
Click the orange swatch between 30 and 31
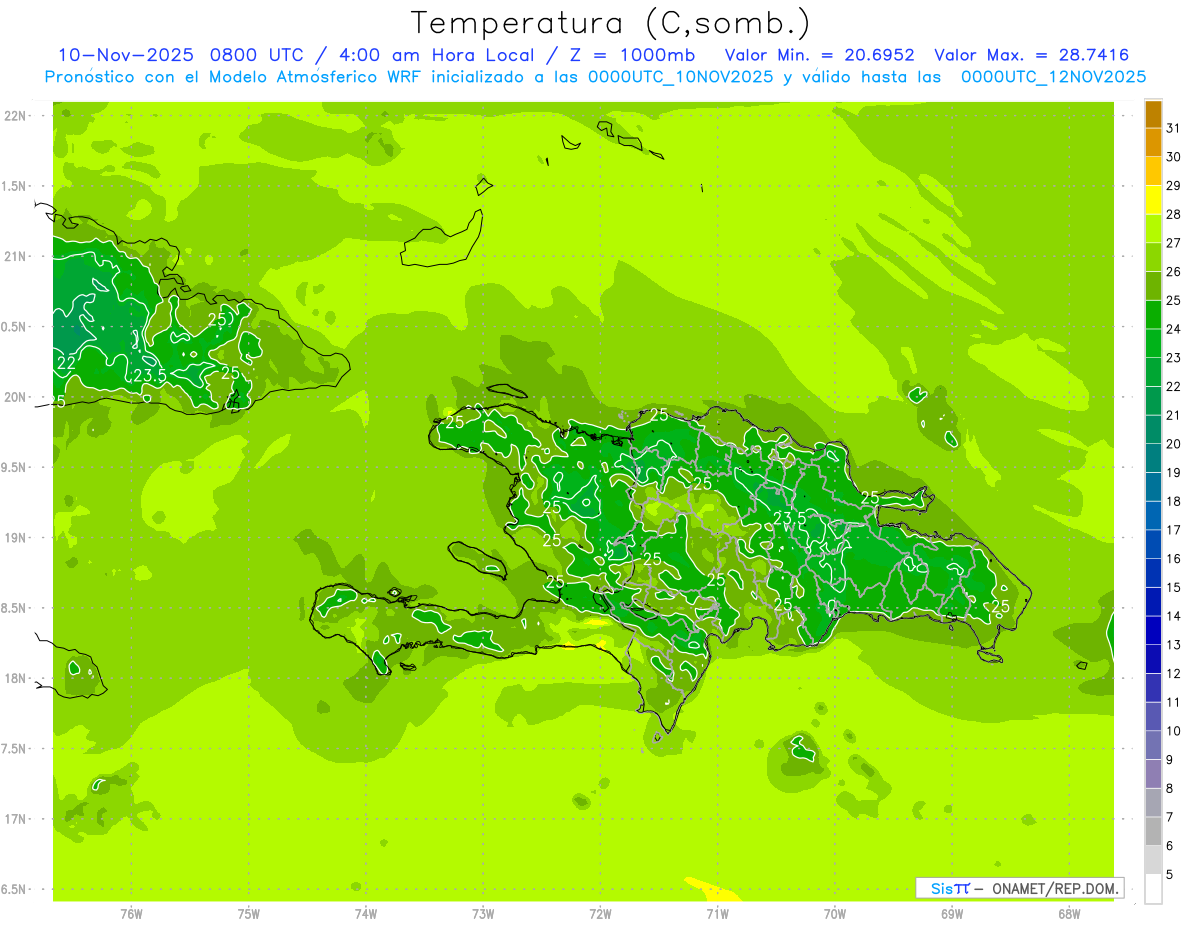pos(1153,143)
